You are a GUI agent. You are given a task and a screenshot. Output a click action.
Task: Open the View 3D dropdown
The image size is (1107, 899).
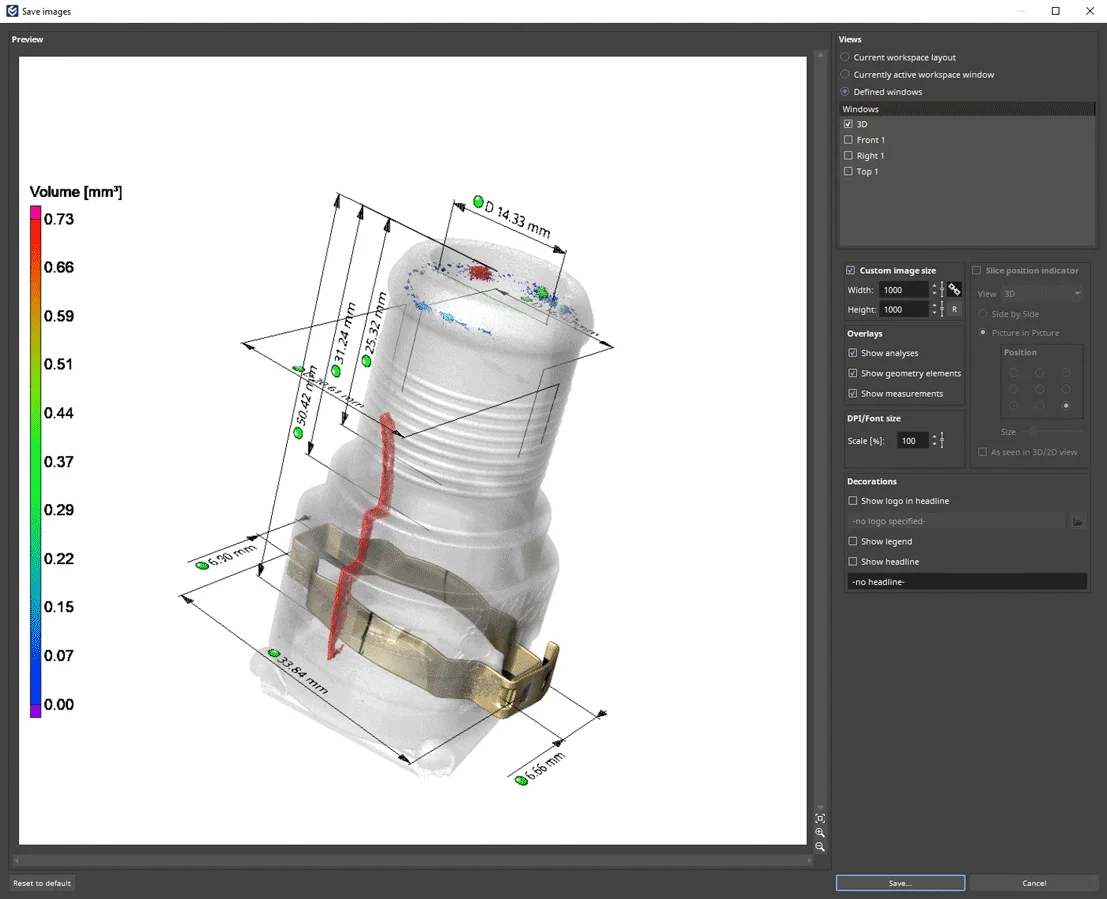1042,293
